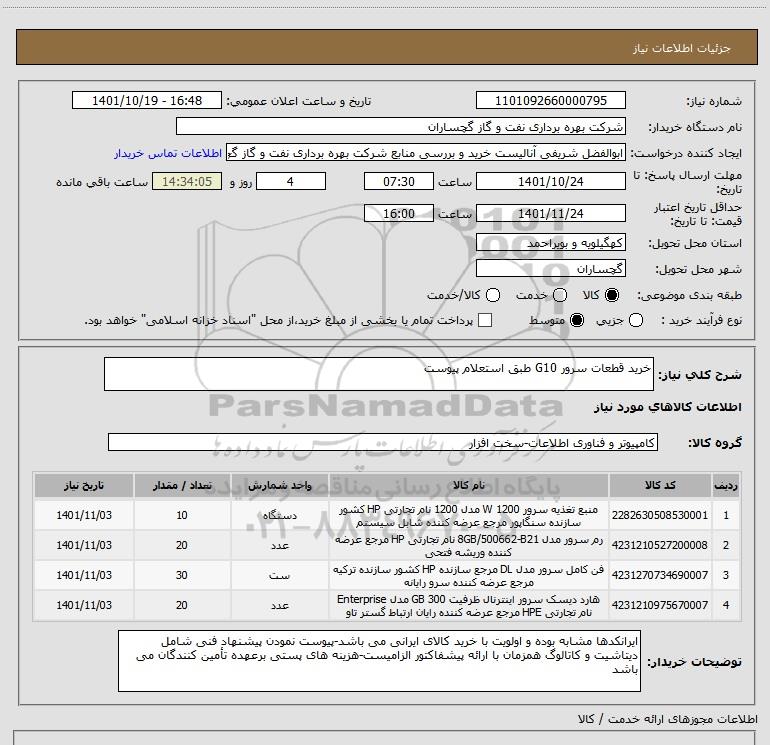This screenshot has height=745, width=770.
Task: Click the quantity 30 in the fan row
Action: [x=182, y=575]
